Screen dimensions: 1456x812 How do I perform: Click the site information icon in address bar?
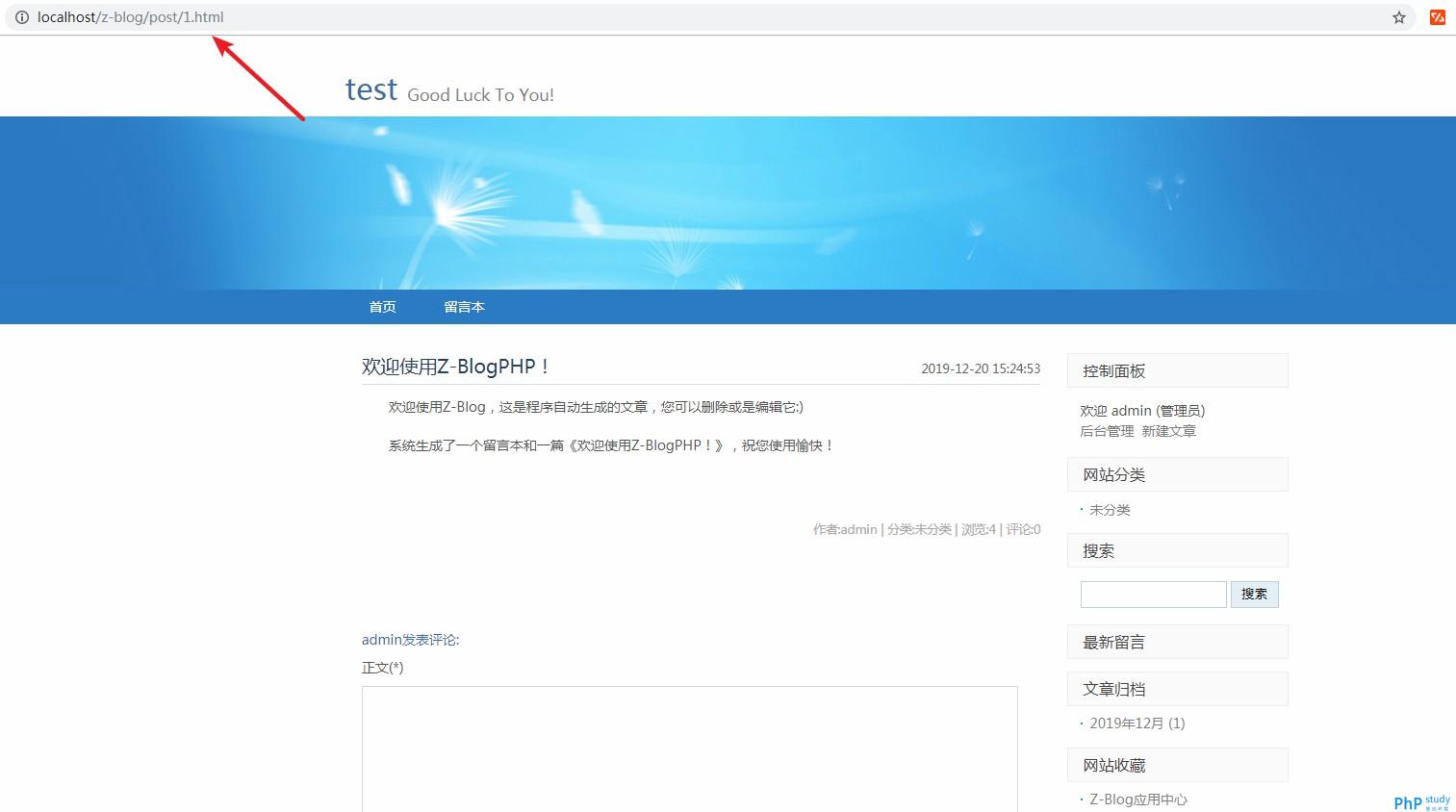click(21, 17)
